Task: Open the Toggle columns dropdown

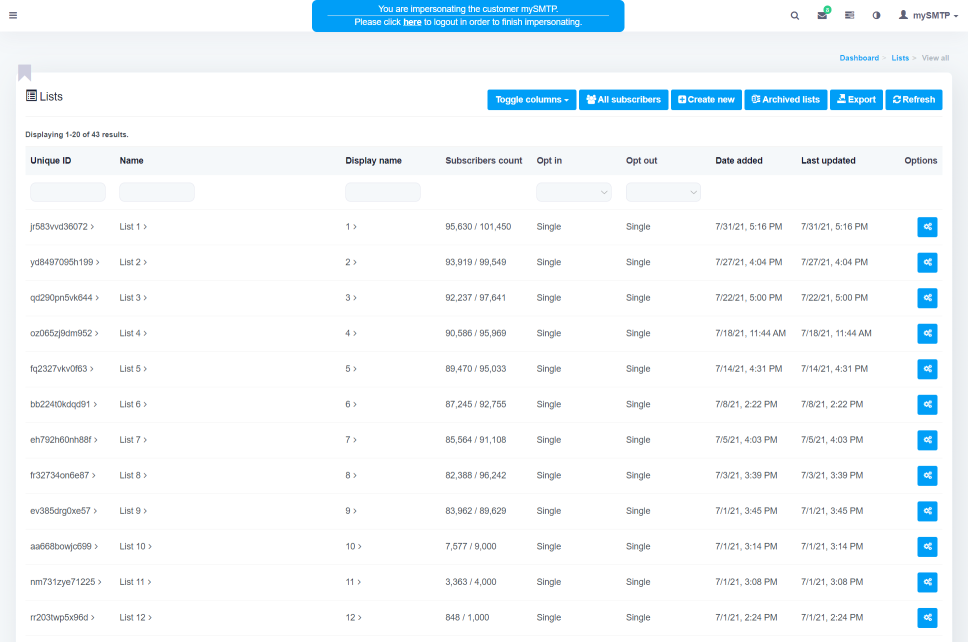Action: pyautogui.click(x=531, y=99)
